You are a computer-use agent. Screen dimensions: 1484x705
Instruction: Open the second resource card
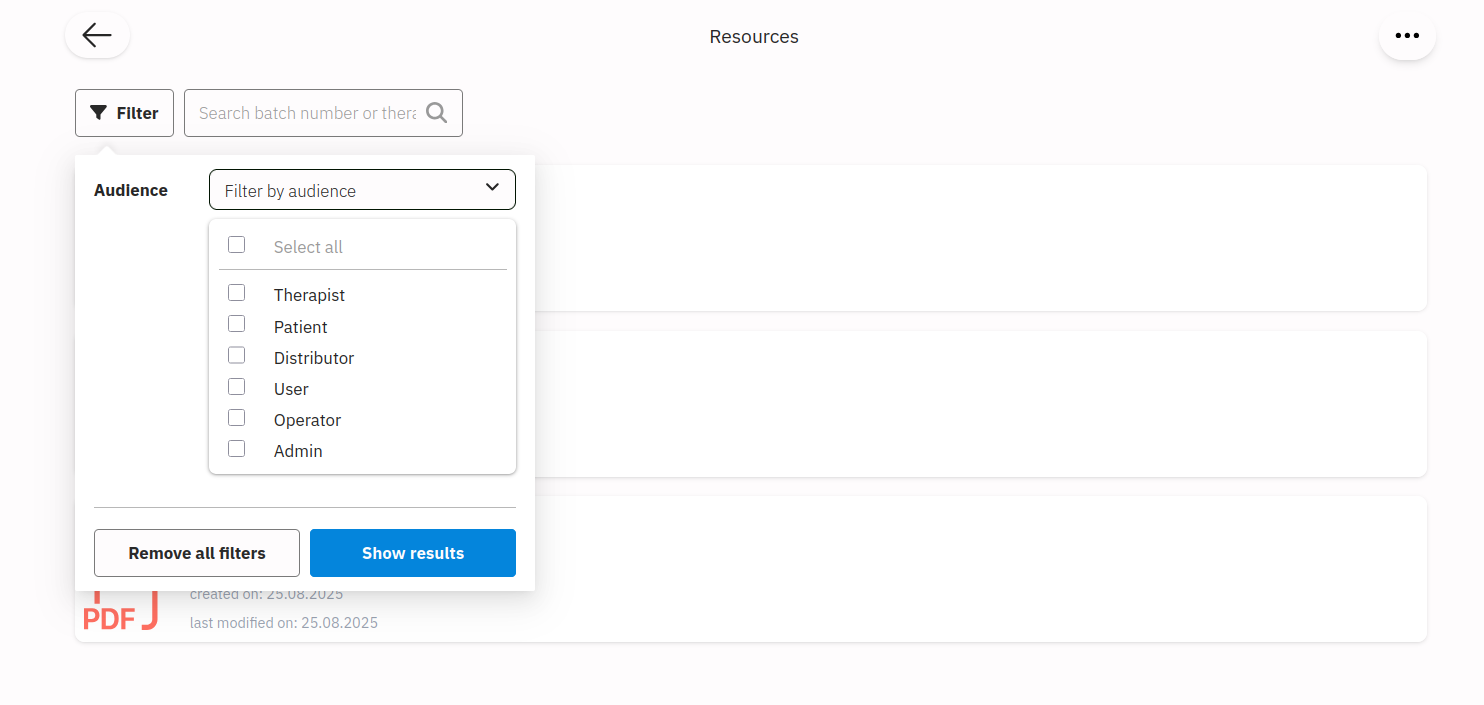980,404
